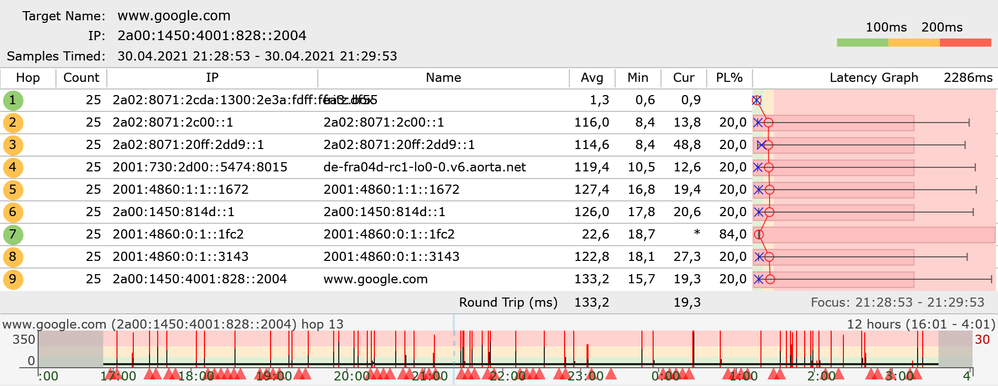Click the 116,0 average value for hop 2

(x=592, y=122)
